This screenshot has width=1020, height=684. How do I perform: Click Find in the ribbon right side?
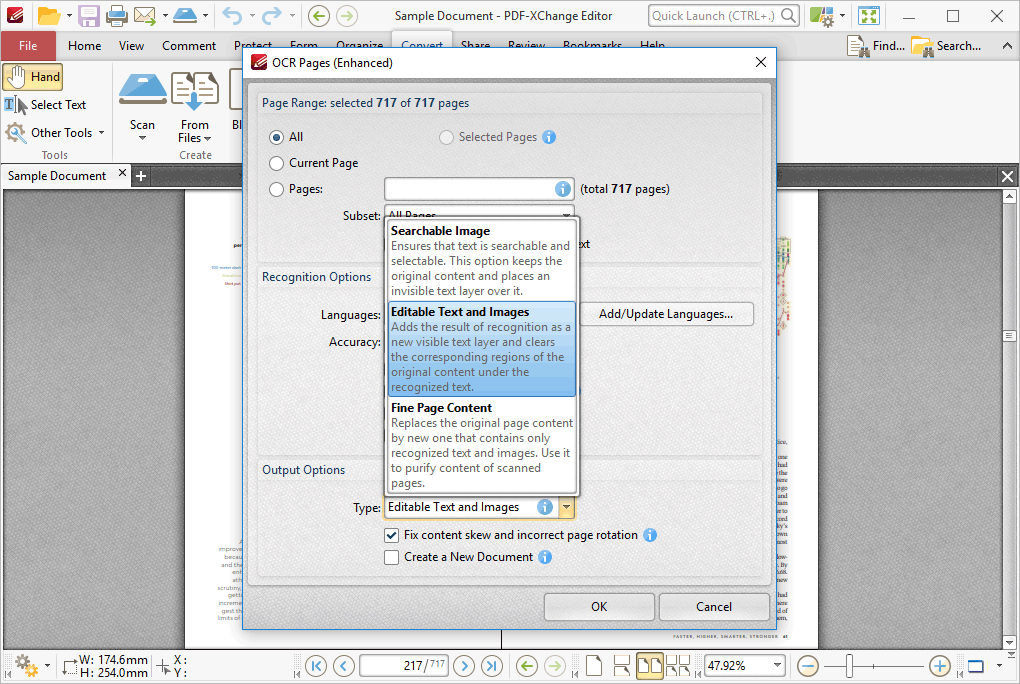pyautogui.click(x=876, y=46)
